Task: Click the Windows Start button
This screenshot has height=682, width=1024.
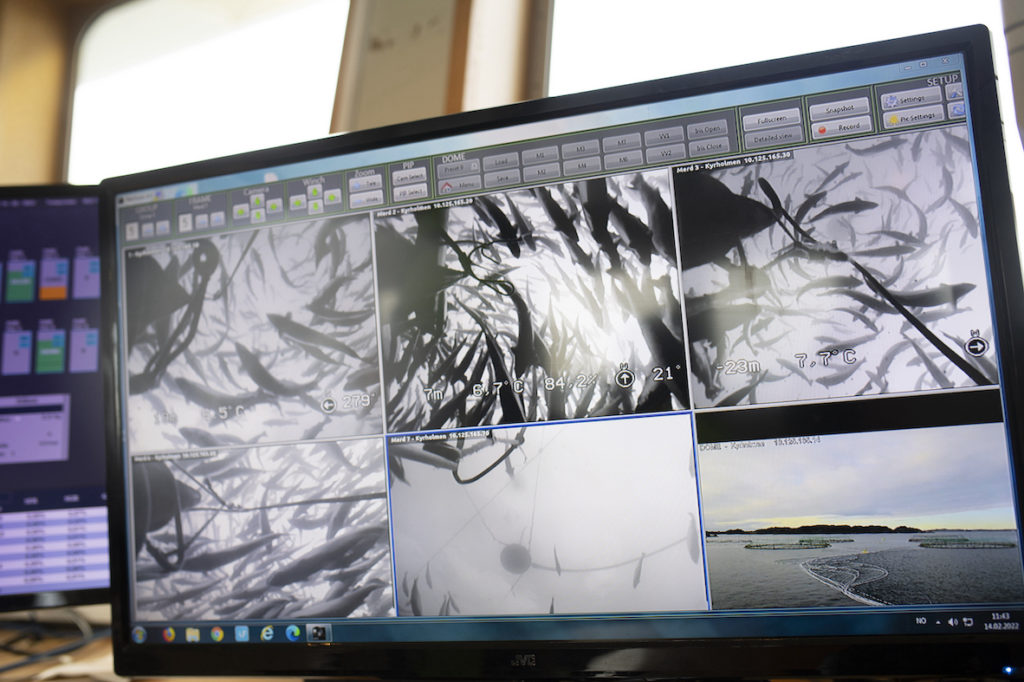Action: (x=138, y=634)
